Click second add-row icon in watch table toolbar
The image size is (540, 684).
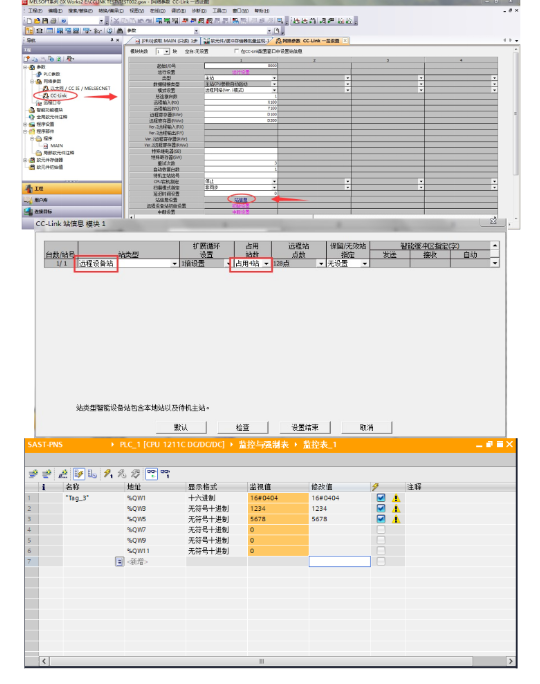[x=47, y=474]
